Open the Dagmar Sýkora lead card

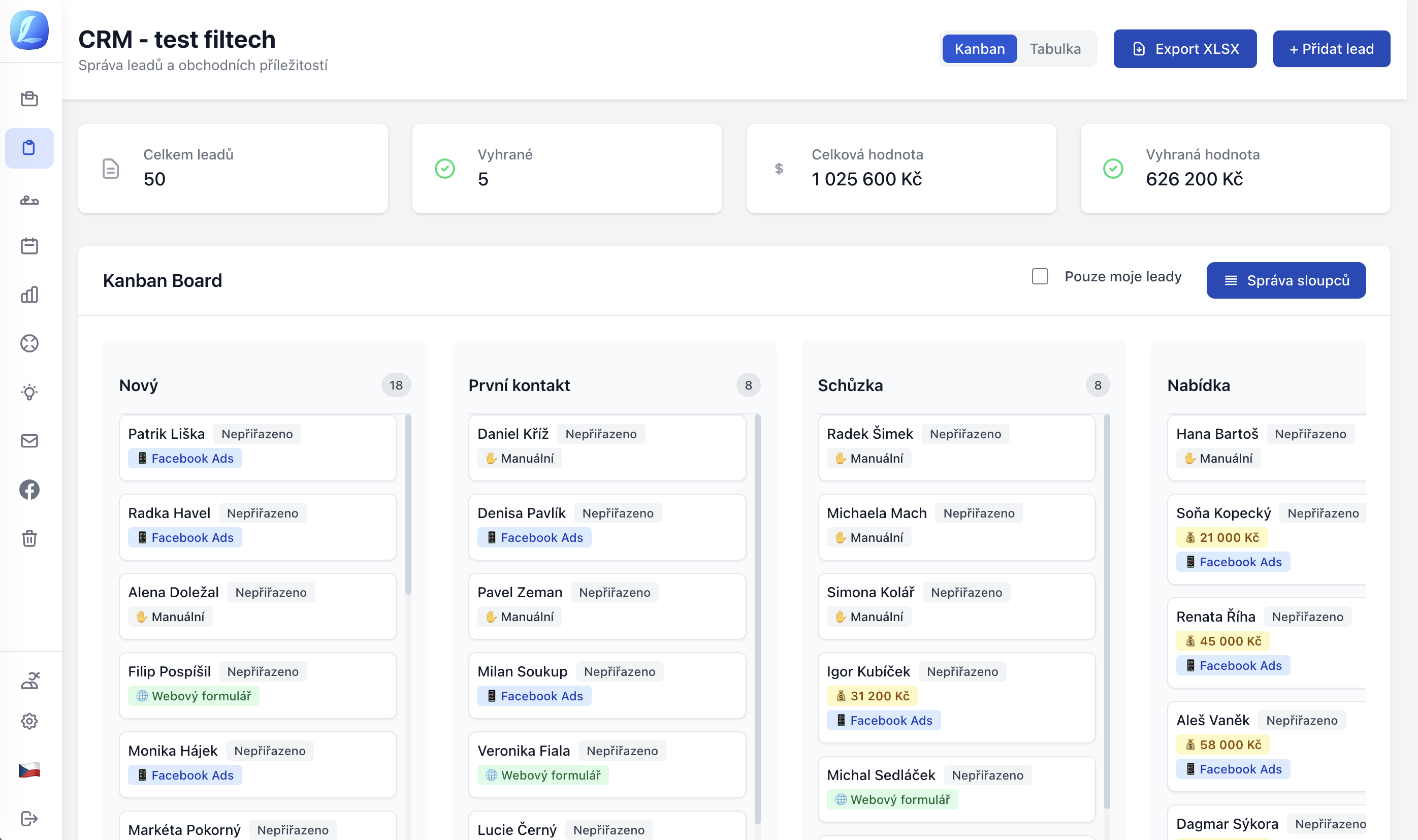[x=1267, y=823]
